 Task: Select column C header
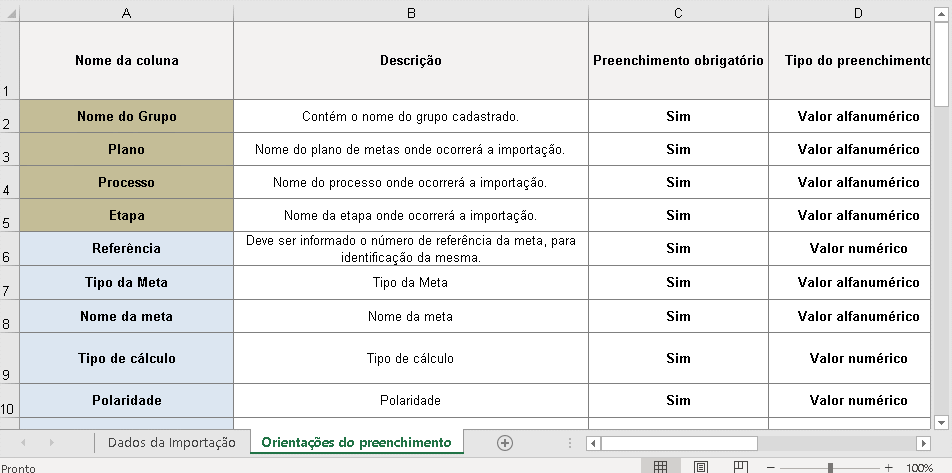pyautogui.click(x=678, y=13)
